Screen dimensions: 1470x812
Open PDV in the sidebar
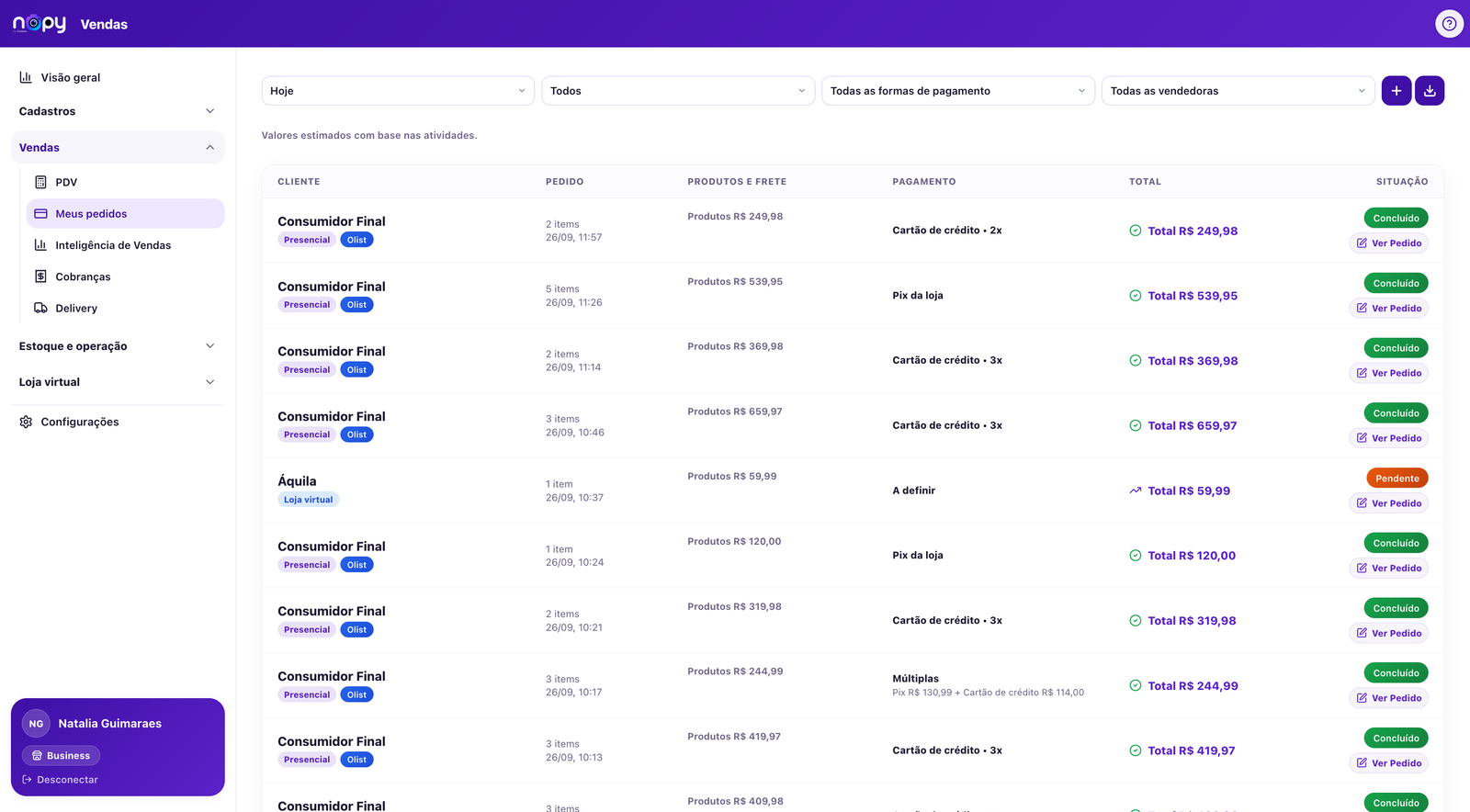point(125,182)
